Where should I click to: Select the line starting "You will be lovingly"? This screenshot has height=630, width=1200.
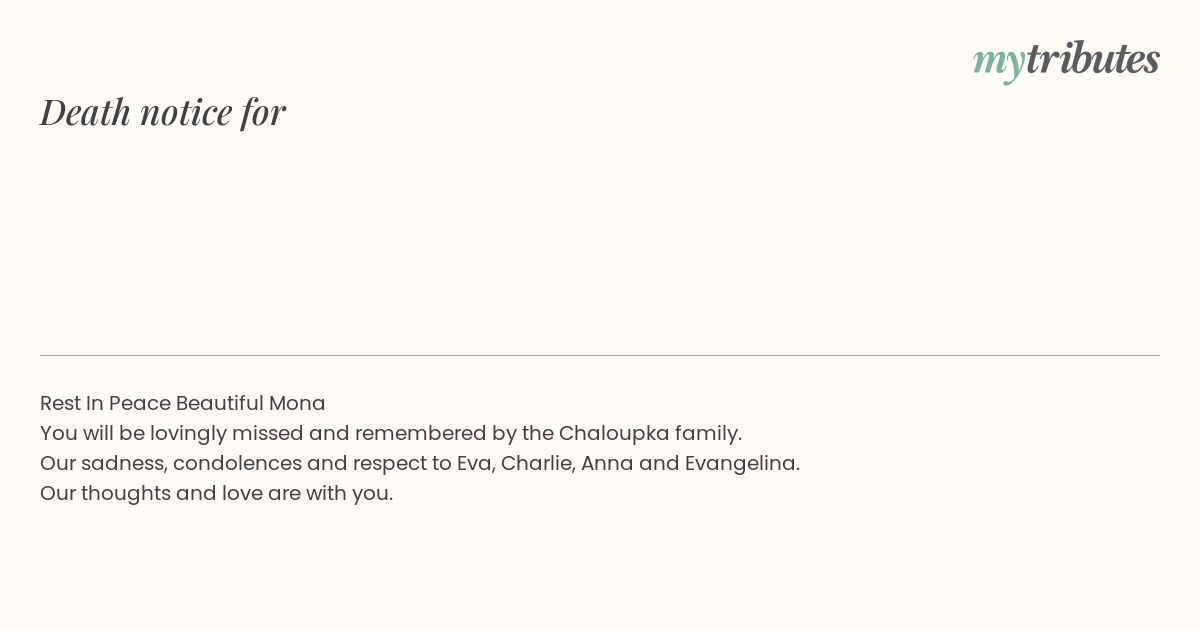click(391, 434)
